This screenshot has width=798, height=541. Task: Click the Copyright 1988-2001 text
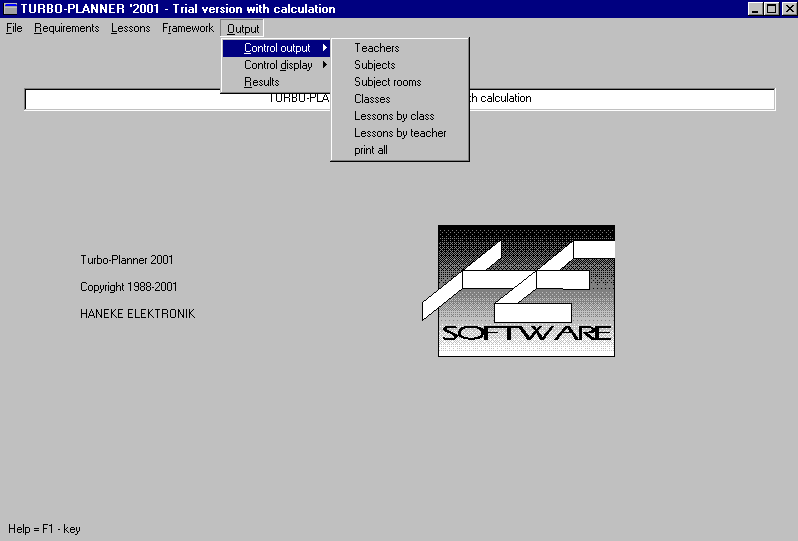(128, 287)
